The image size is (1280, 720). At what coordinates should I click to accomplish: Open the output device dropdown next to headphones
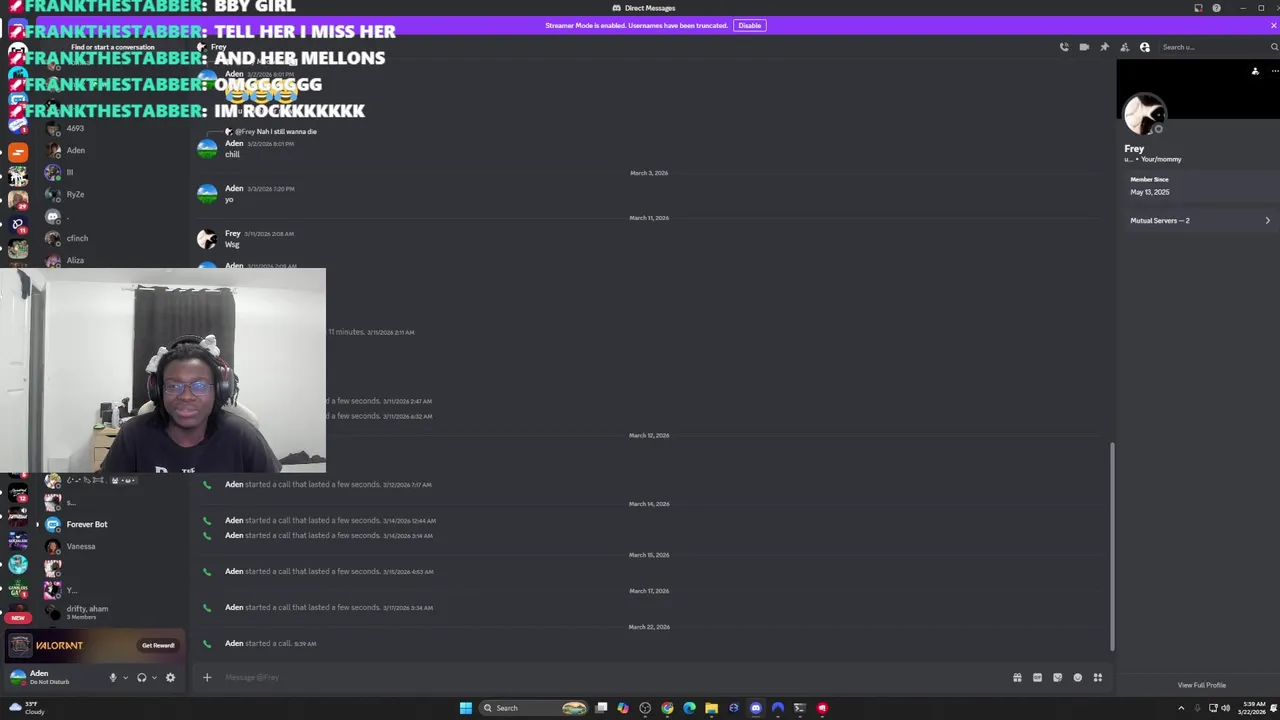[x=154, y=677]
